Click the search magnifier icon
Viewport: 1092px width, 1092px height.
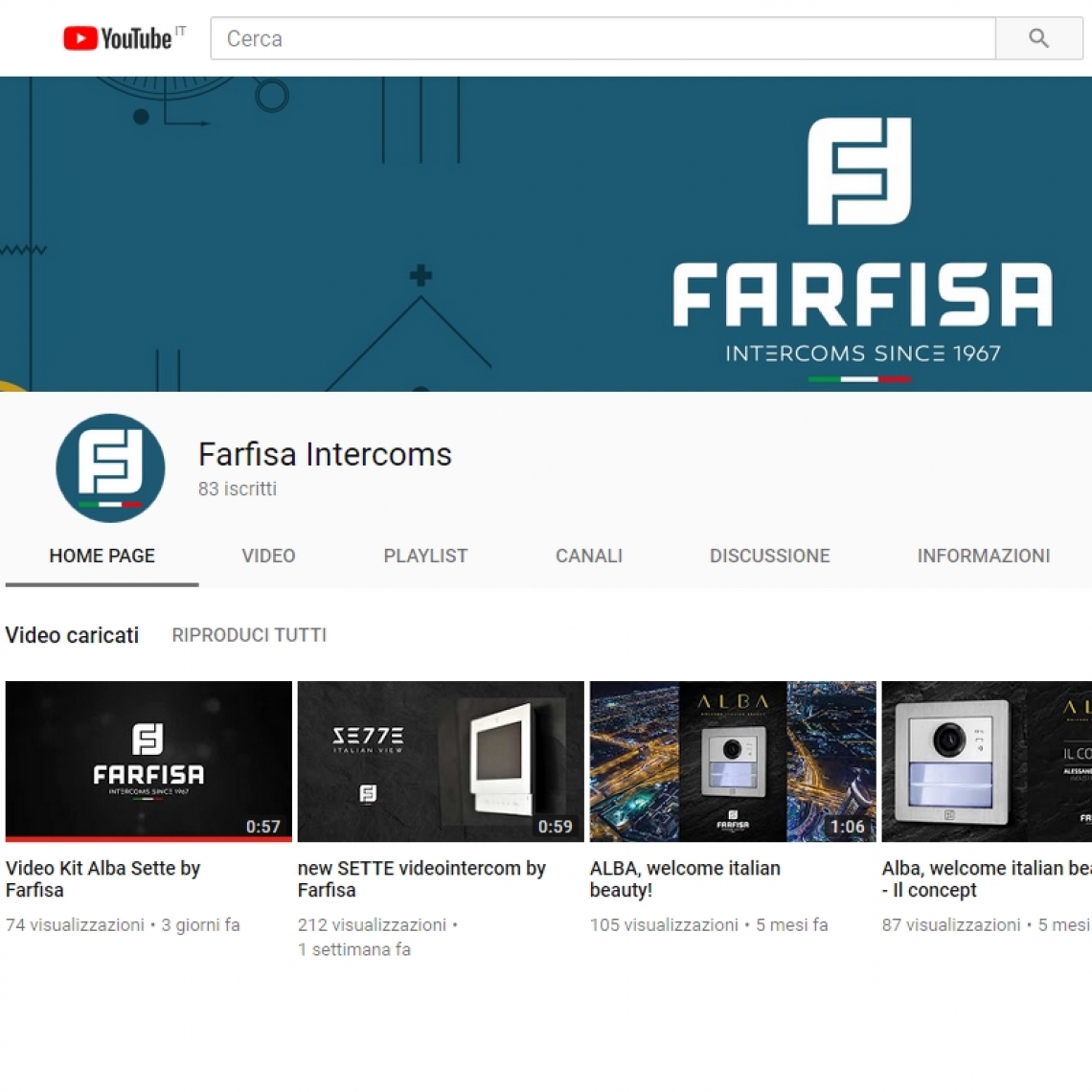click(x=1039, y=38)
